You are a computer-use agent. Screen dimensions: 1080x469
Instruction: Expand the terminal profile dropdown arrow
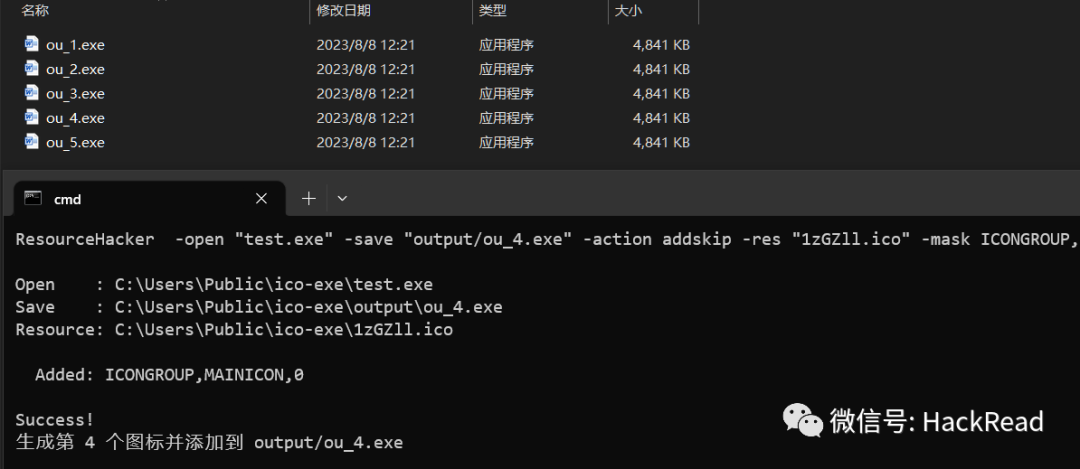(342, 198)
